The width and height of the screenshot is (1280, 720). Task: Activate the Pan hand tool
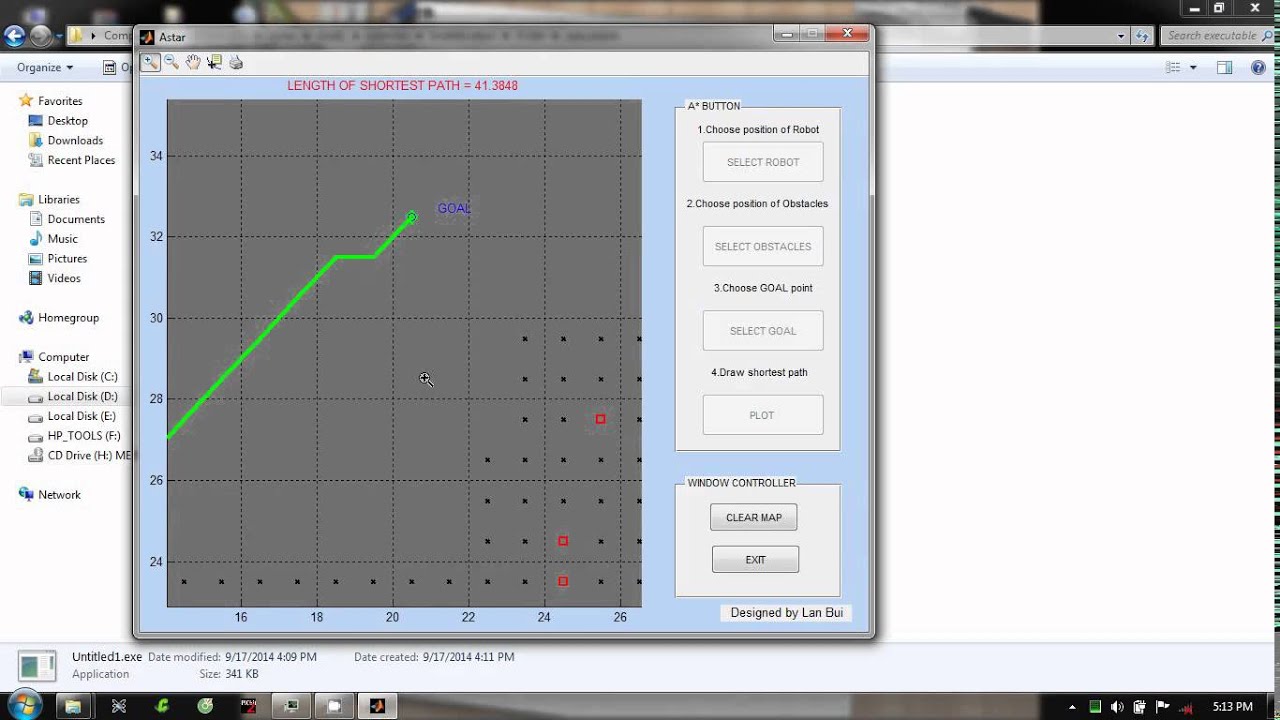point(193,62)
